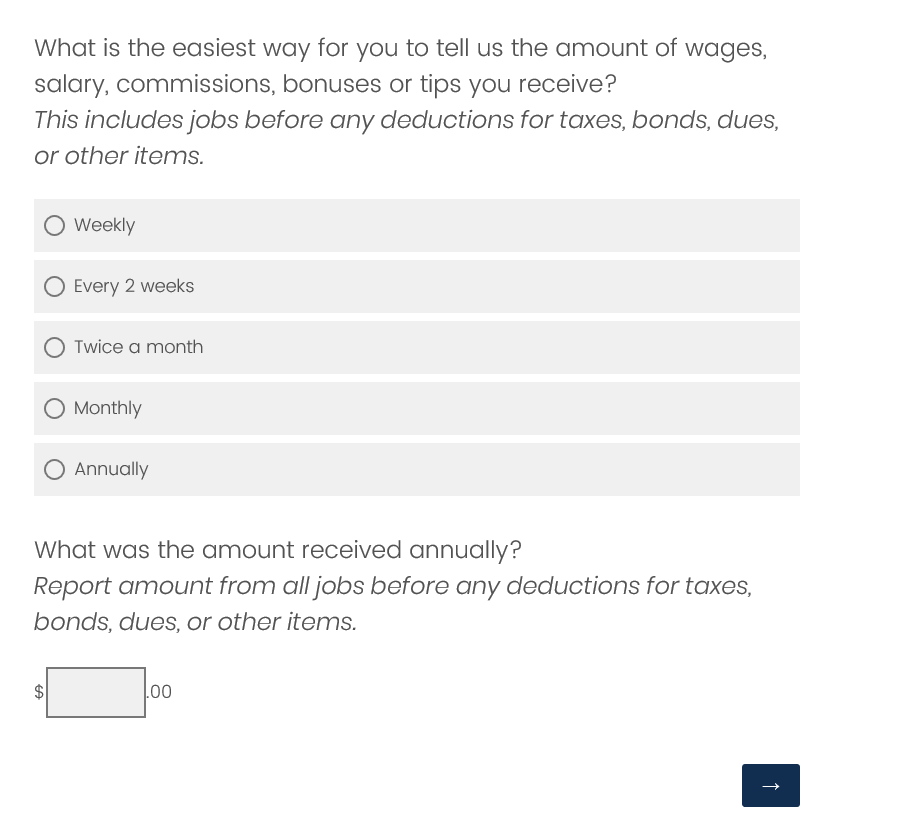
Task: Choose the Every 2 weeks radio circle
Action: (x=55, y=287)
